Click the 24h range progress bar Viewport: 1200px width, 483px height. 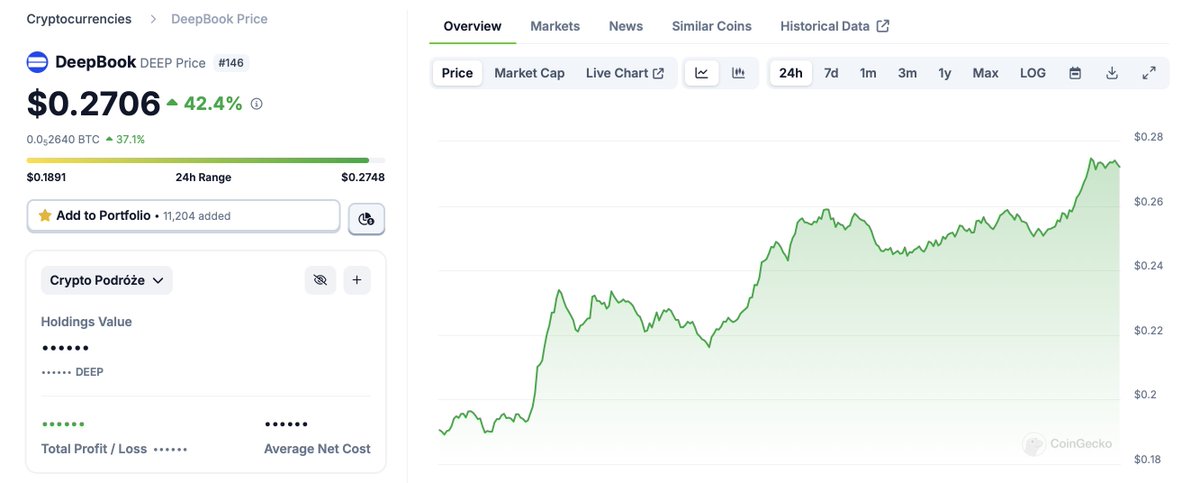pyautogui.click(x=206, y=160)
